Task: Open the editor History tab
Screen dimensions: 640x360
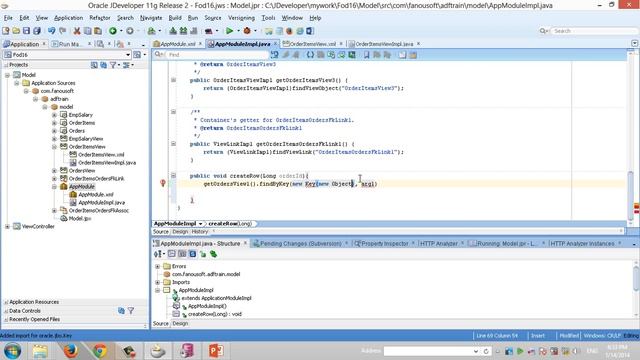Action: point(200,232)
